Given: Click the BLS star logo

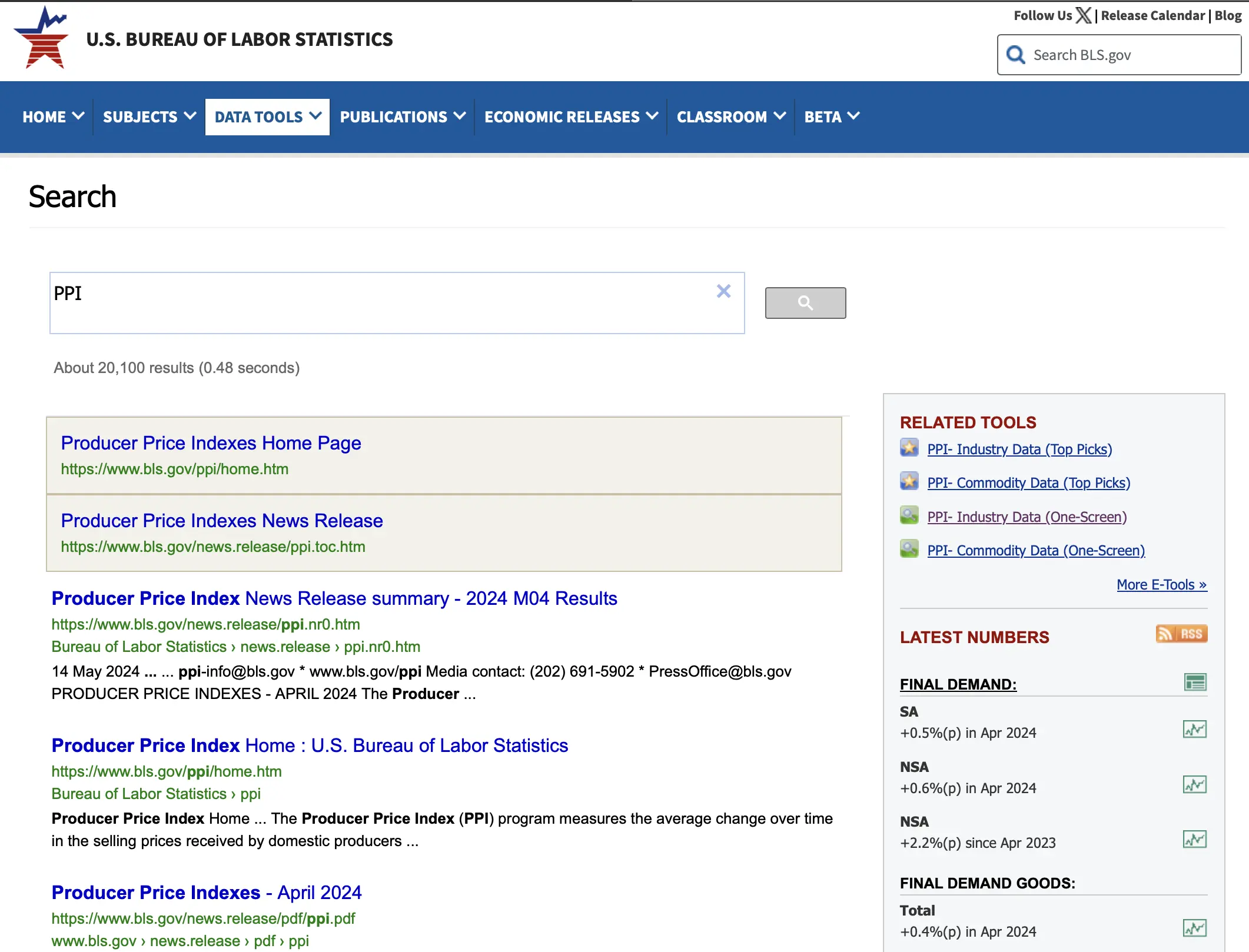Looking at the screenshot, I should tap(41, 38).
